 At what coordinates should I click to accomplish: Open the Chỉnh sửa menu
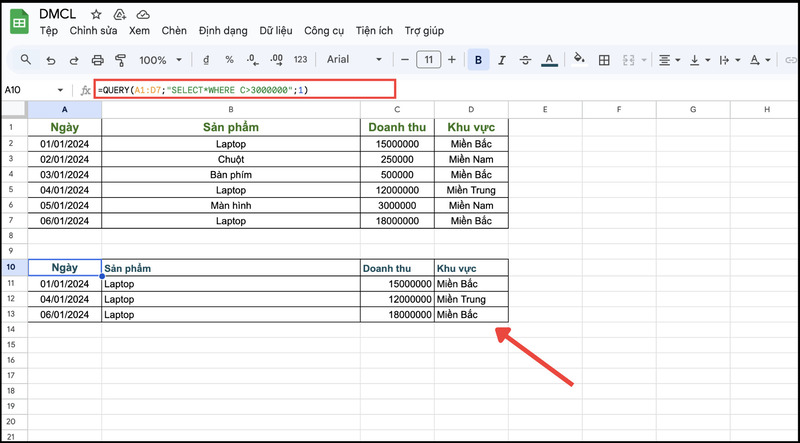(93, 31)
